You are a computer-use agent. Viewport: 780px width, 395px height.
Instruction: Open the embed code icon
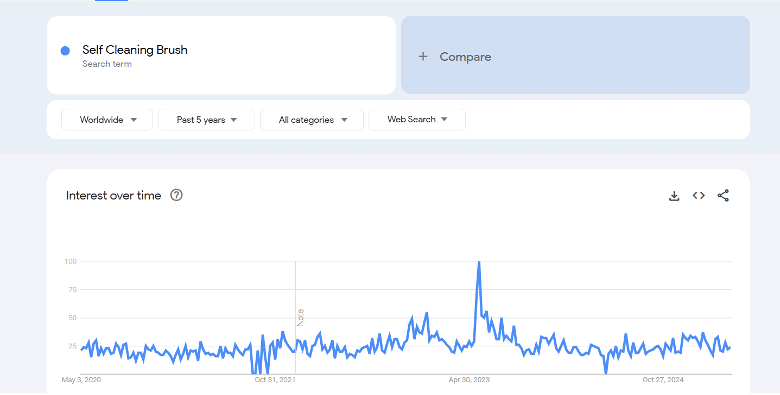tap(698, 196)
